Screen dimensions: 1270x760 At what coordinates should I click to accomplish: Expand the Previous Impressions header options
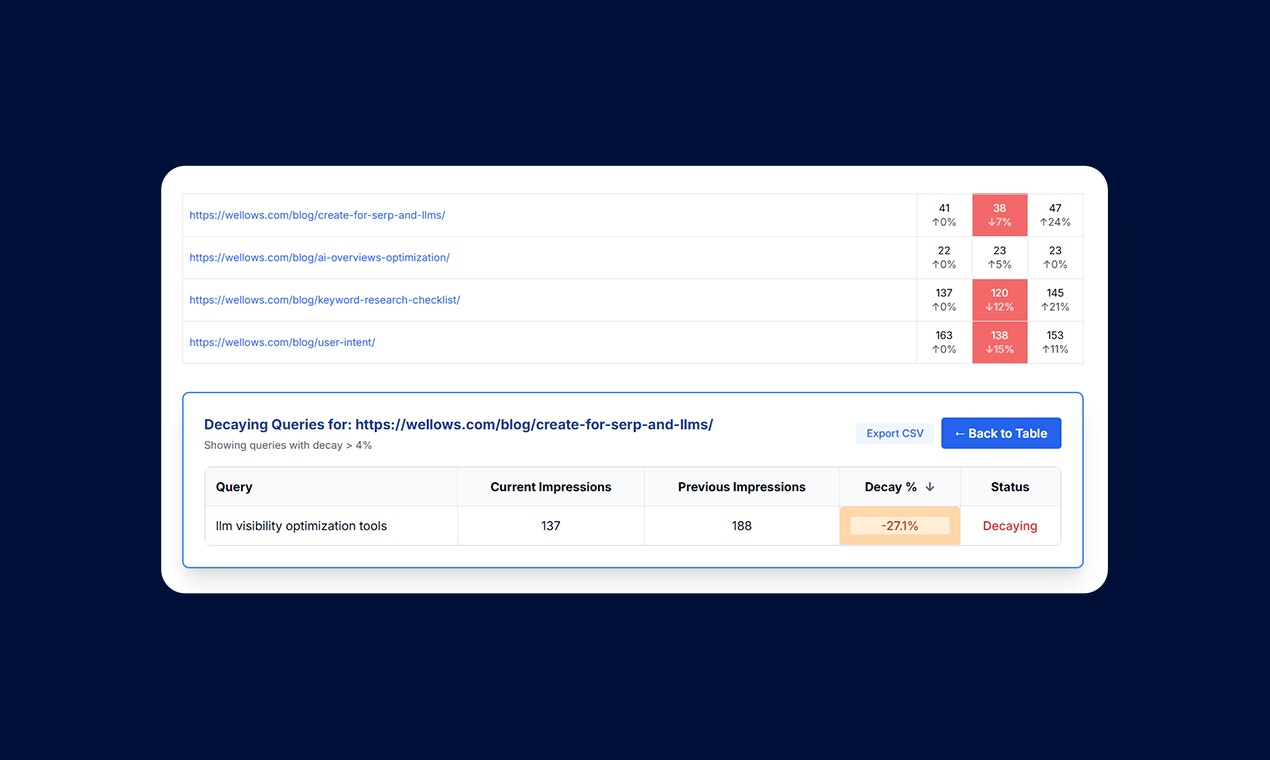coord(740,487)
